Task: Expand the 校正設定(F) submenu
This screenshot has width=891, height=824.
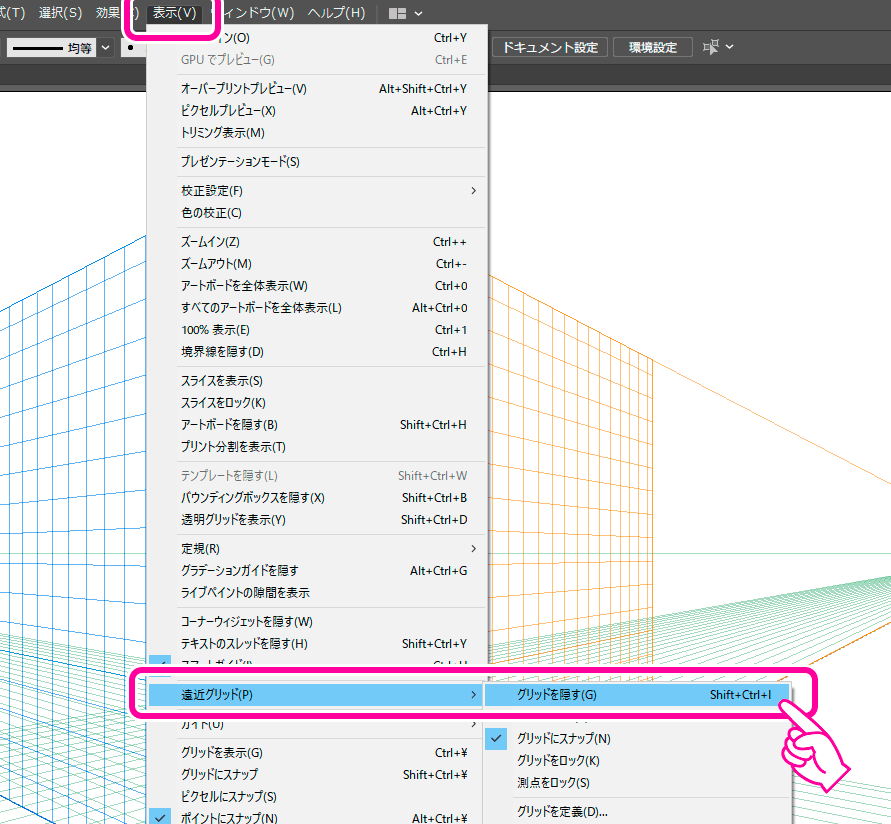Action: pyautogui.click(x=317, y=191)
